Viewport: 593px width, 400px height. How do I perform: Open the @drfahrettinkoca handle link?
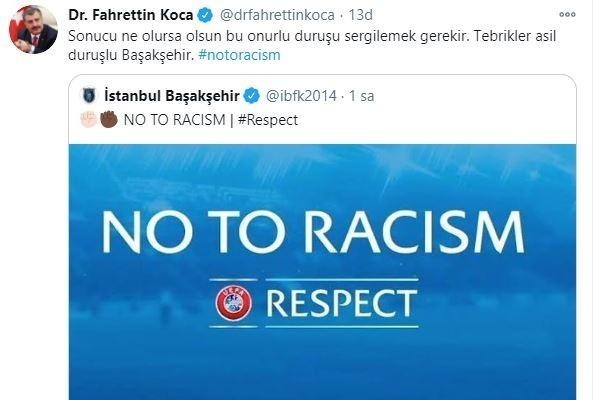click(x=277, y=15)
